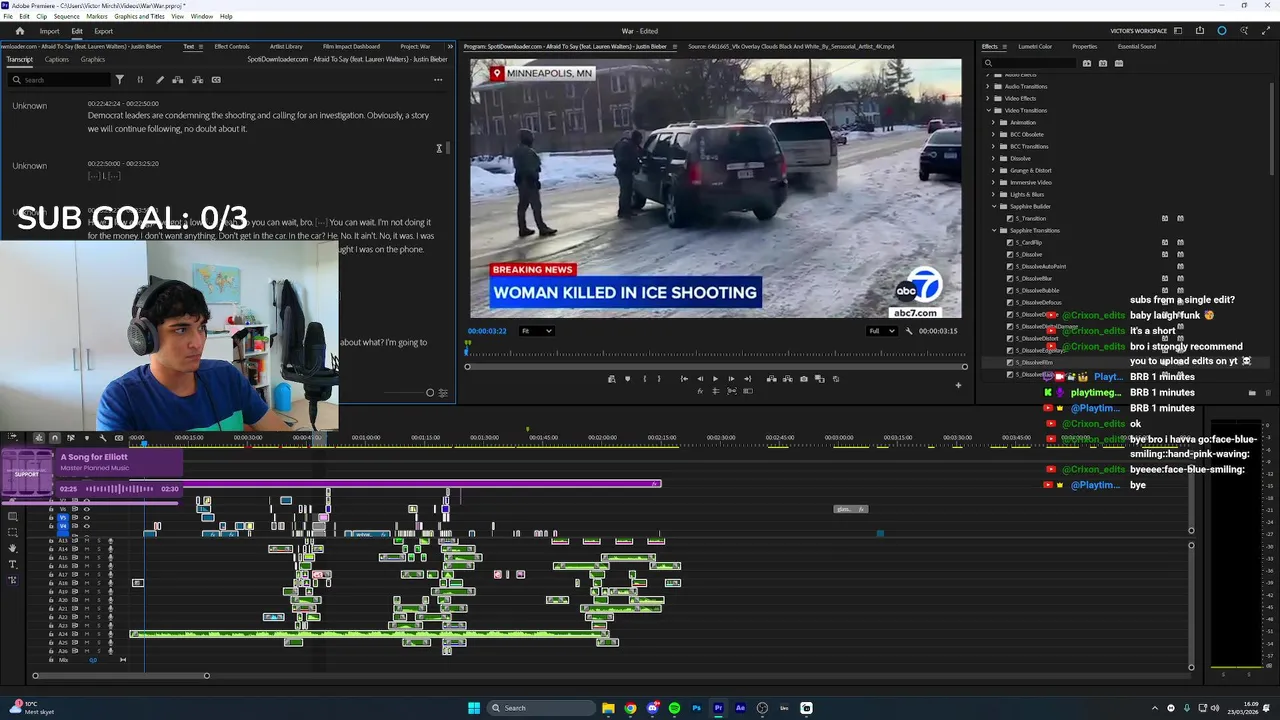This screenshot has height=720, width=1280.
Task: Click the timeline zoom scrollbar
Action: [x=120, y=676]
